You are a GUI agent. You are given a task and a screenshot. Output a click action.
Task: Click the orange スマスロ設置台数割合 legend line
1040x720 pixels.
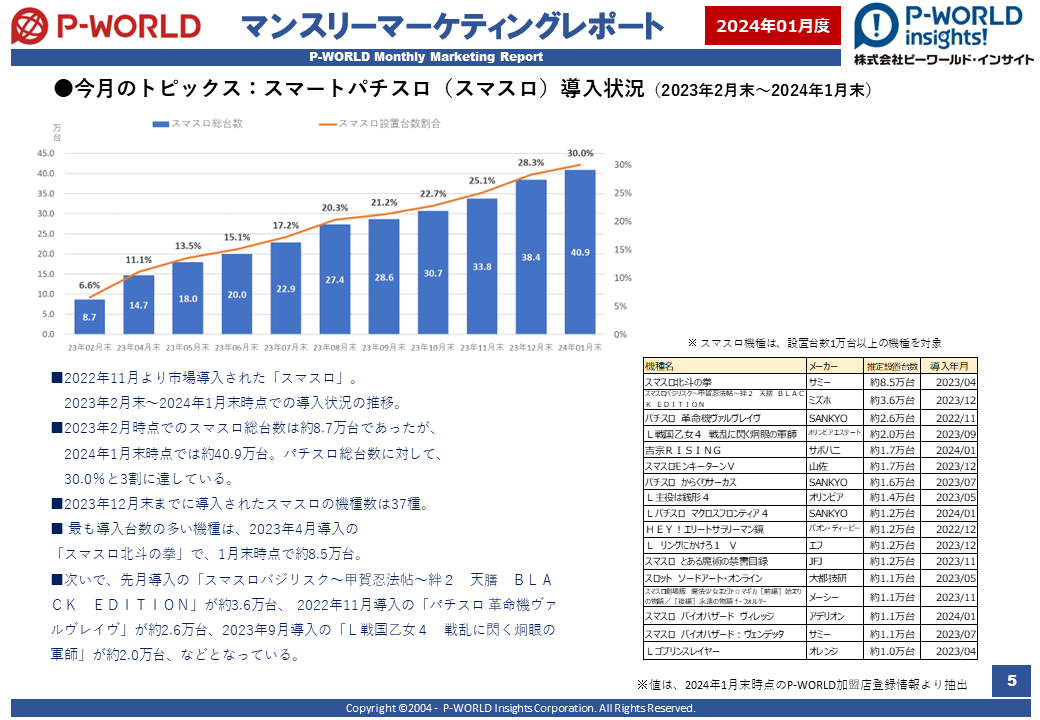(328, 124)
